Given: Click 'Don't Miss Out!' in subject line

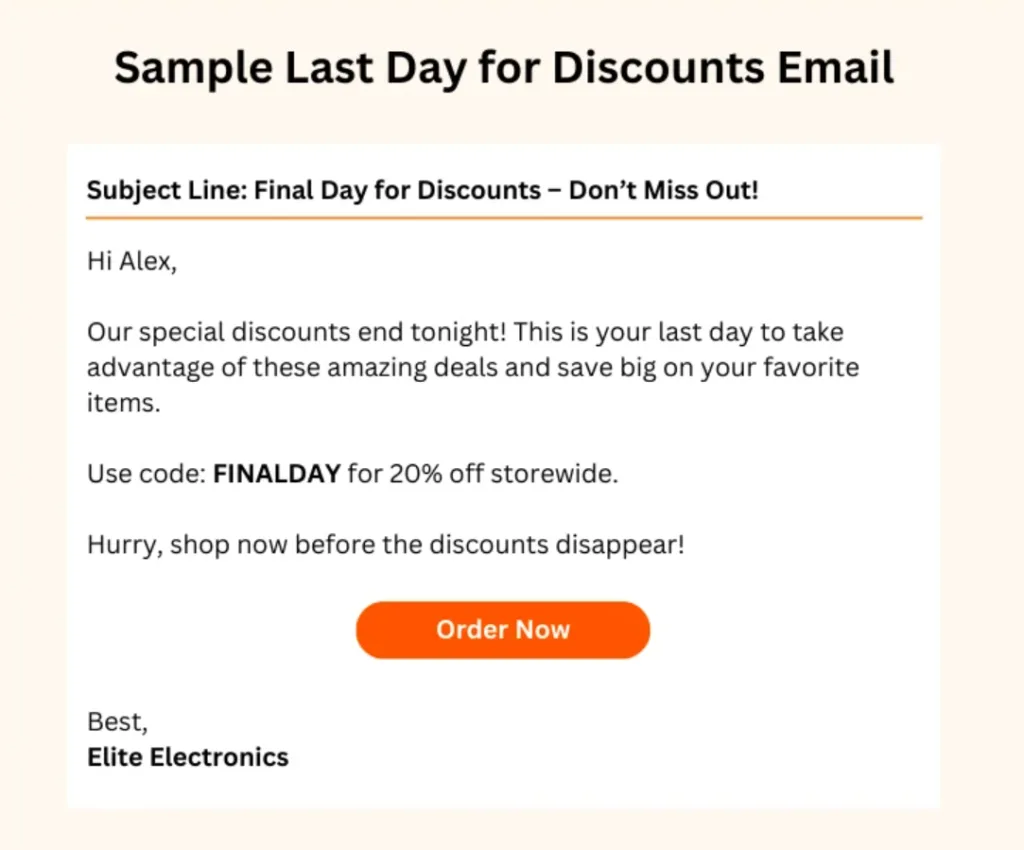Looking at the screenshot, I should click(664, 190).
